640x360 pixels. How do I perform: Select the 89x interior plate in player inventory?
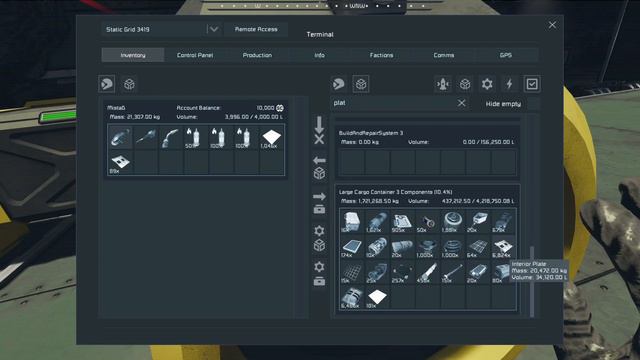click(120, 163)
